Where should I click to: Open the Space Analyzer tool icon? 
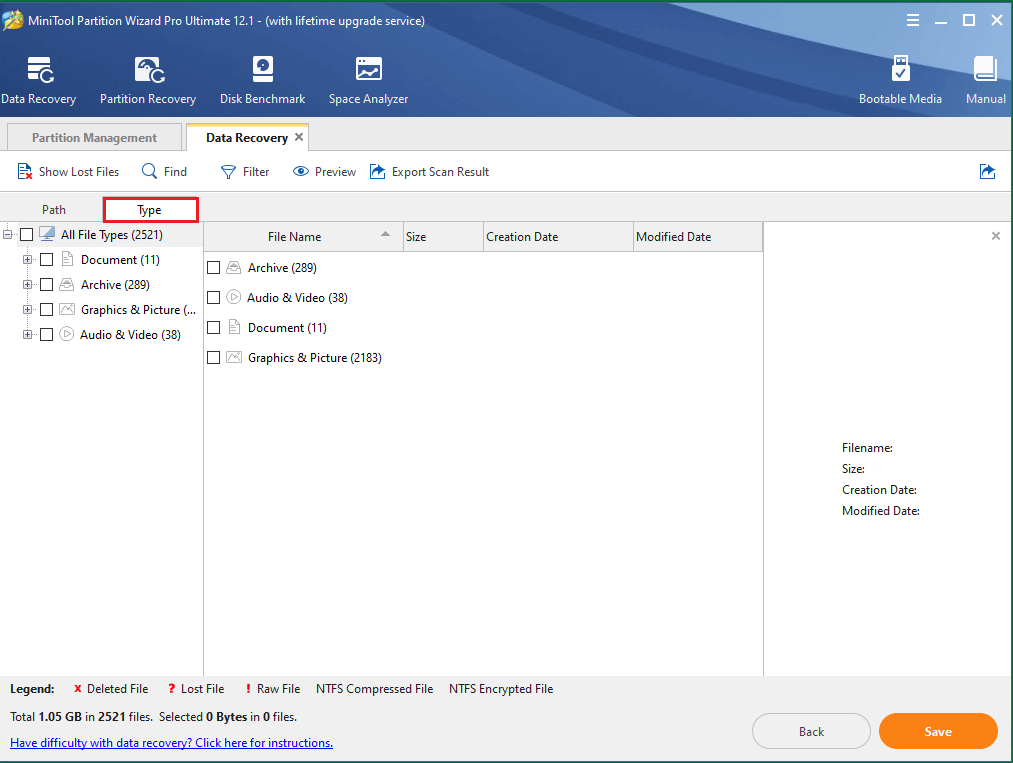coord(368,69)
